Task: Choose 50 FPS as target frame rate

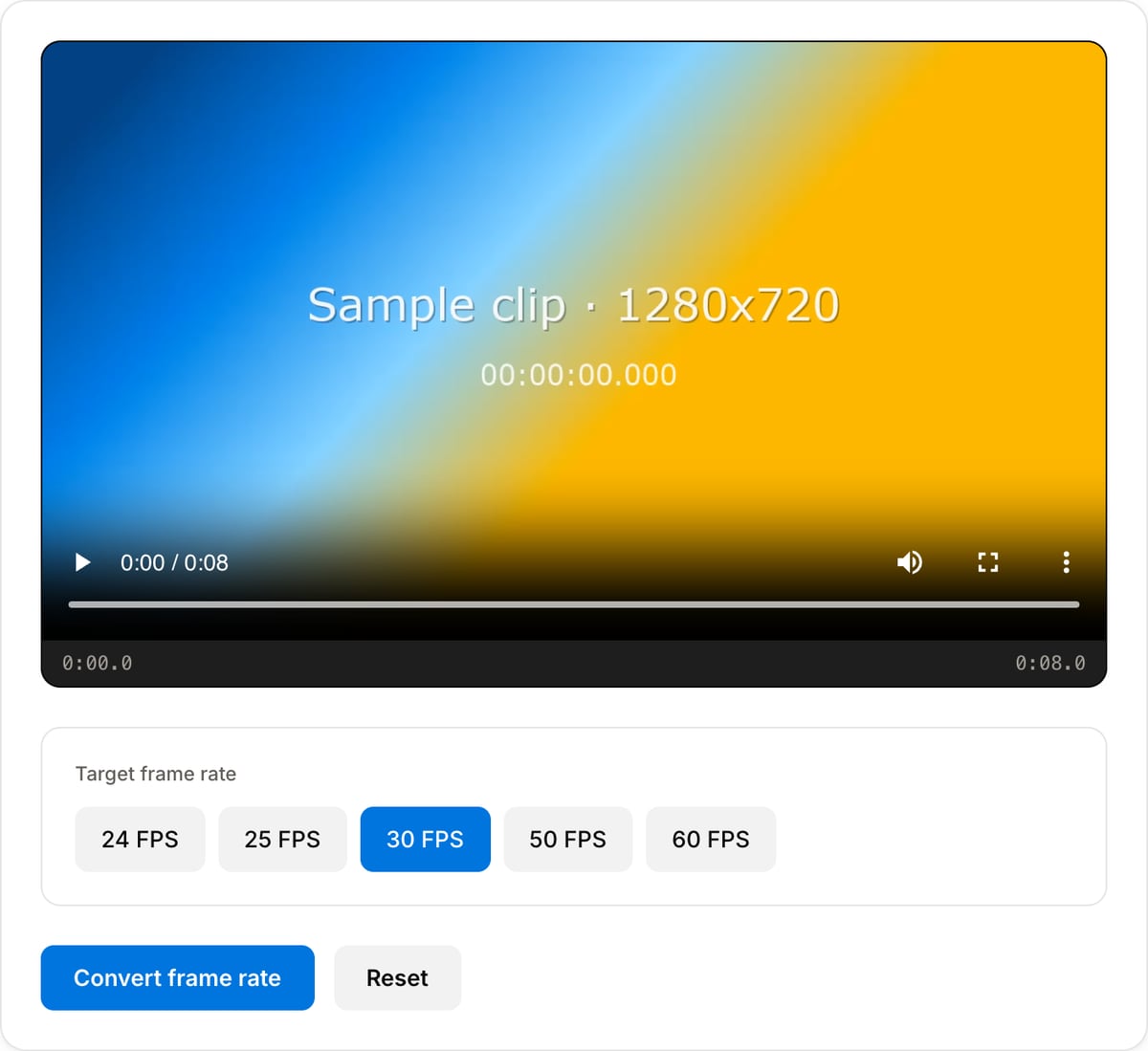Action: coord(568,840)
